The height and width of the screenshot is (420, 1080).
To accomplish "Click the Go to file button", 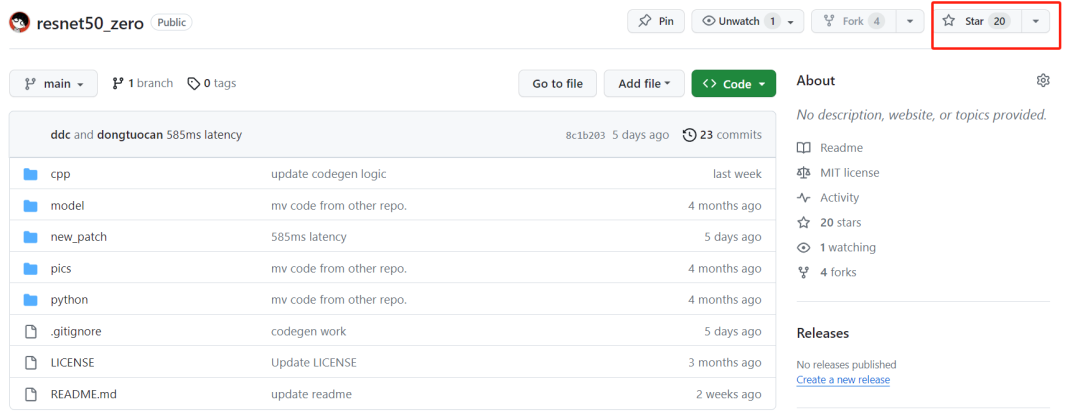I will (x=557, y=83).
